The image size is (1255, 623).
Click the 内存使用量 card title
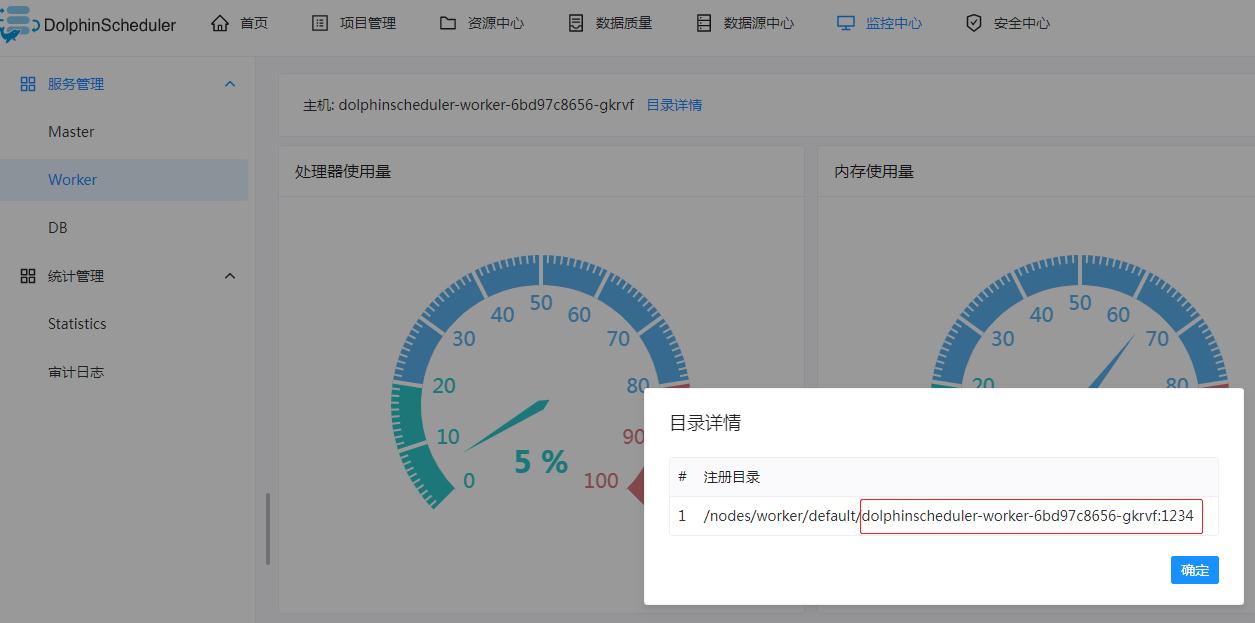[874, 172]
